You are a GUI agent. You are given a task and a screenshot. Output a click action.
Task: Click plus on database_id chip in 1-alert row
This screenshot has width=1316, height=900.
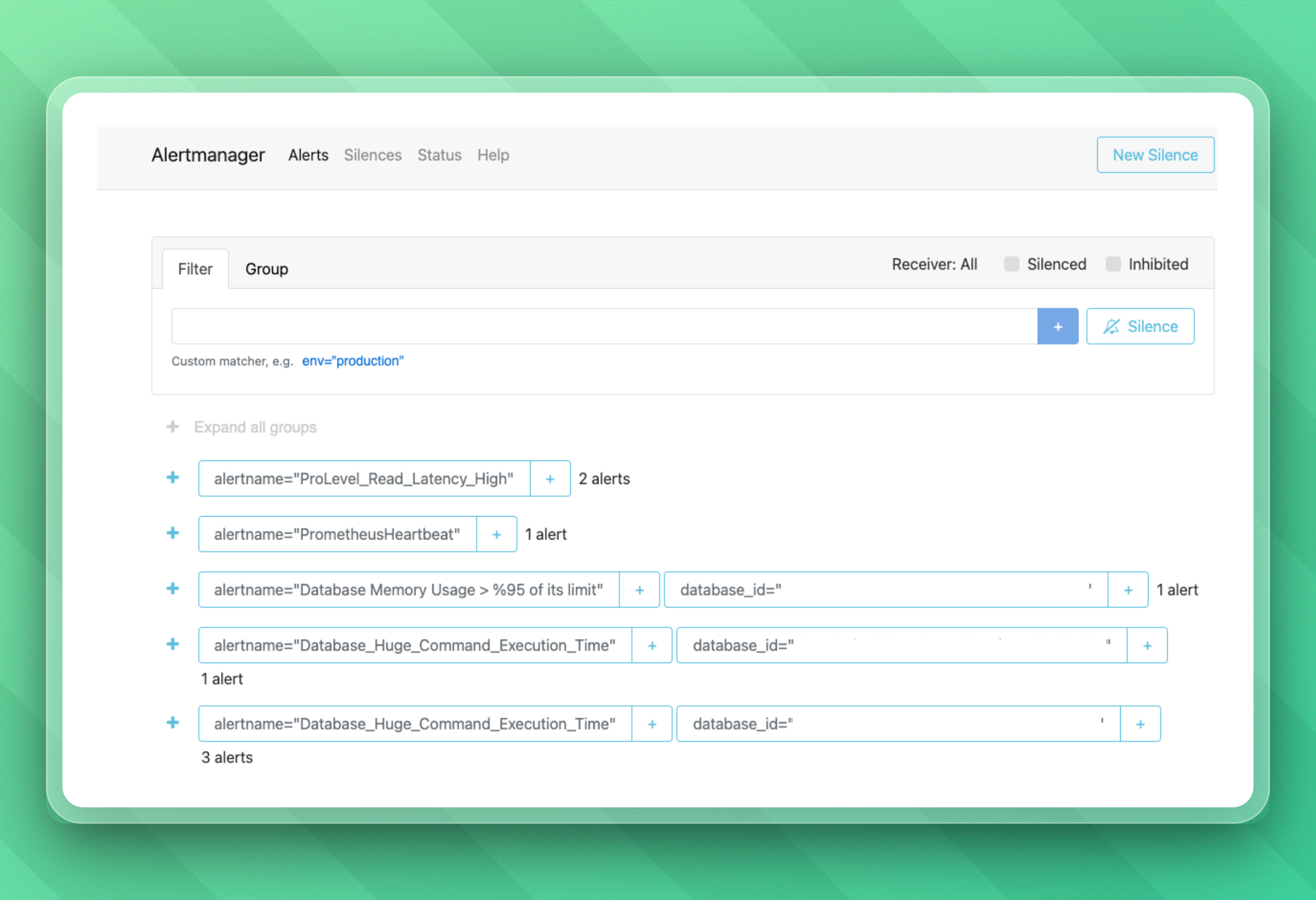[x=1147, y=645]
